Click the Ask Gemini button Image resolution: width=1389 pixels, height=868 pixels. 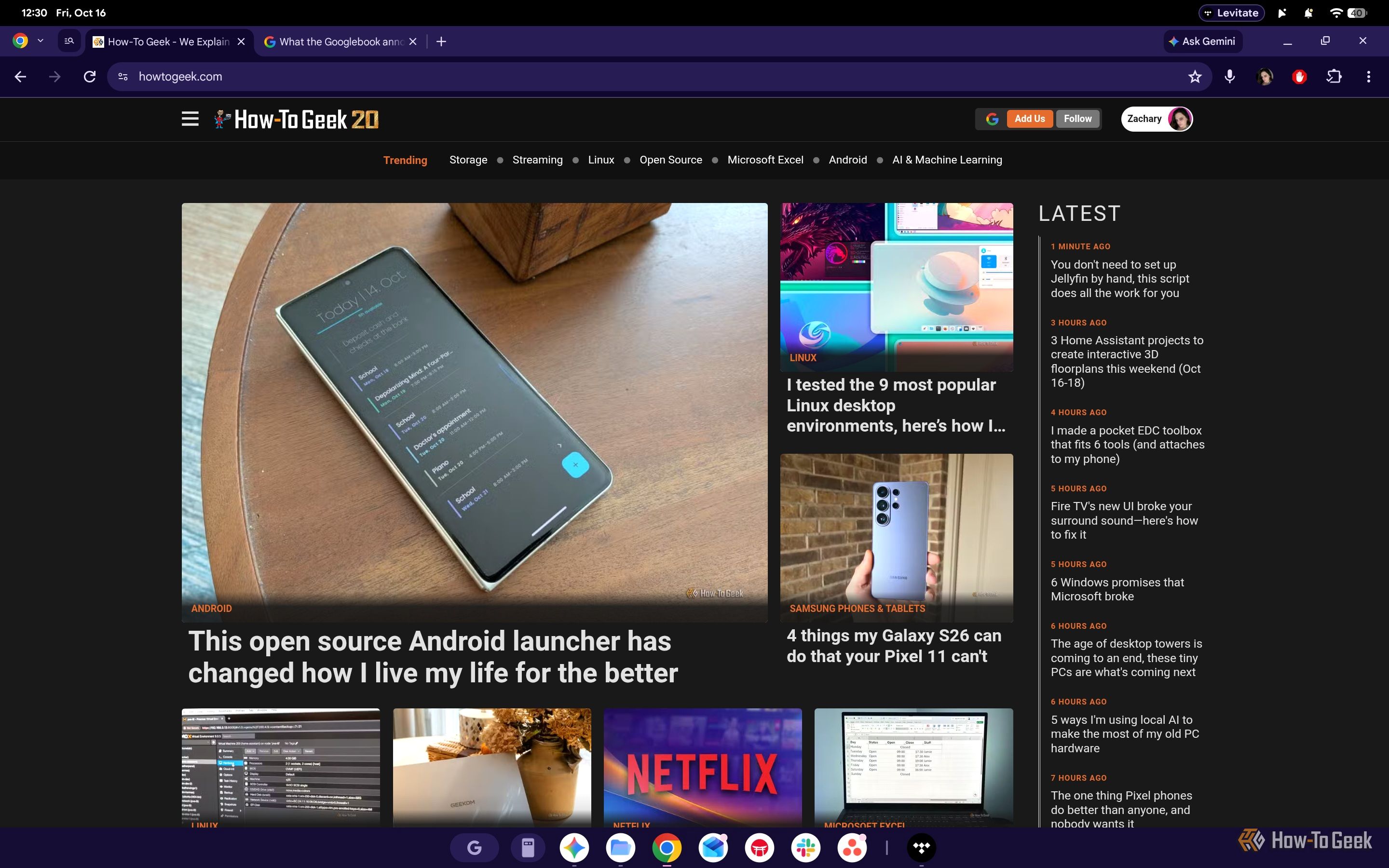click(1202, 41)
